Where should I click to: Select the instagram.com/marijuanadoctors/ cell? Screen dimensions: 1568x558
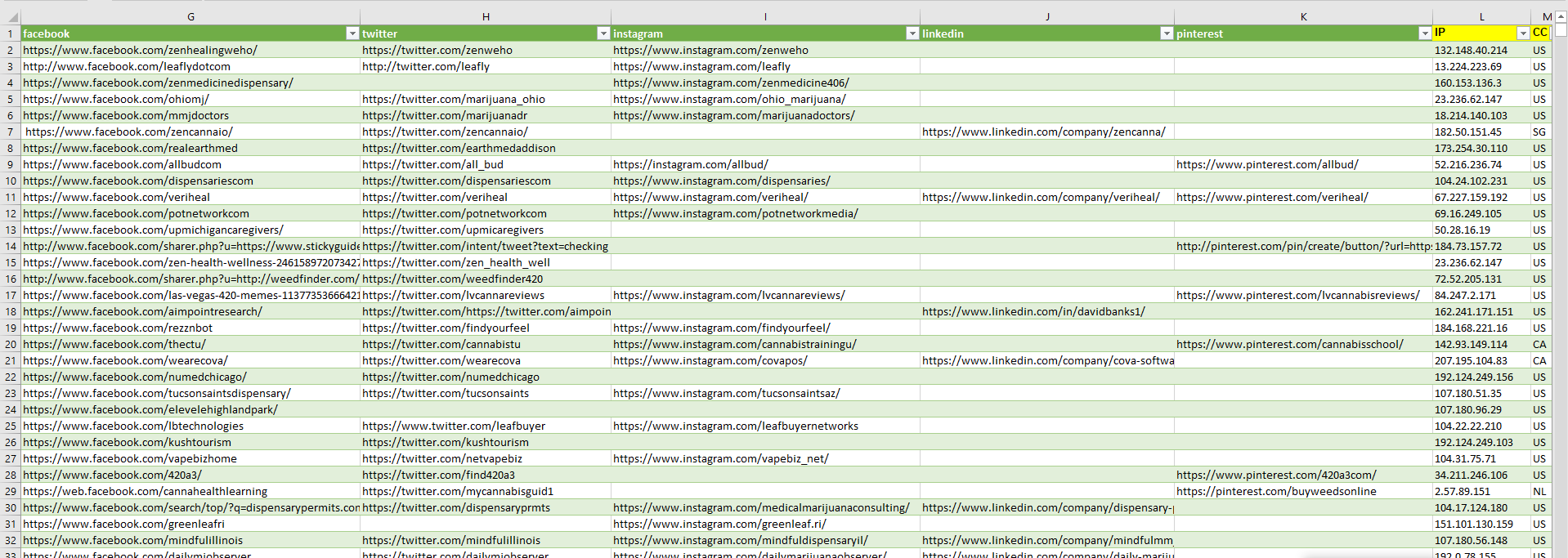pyautogui.click(x=765, y=115)
